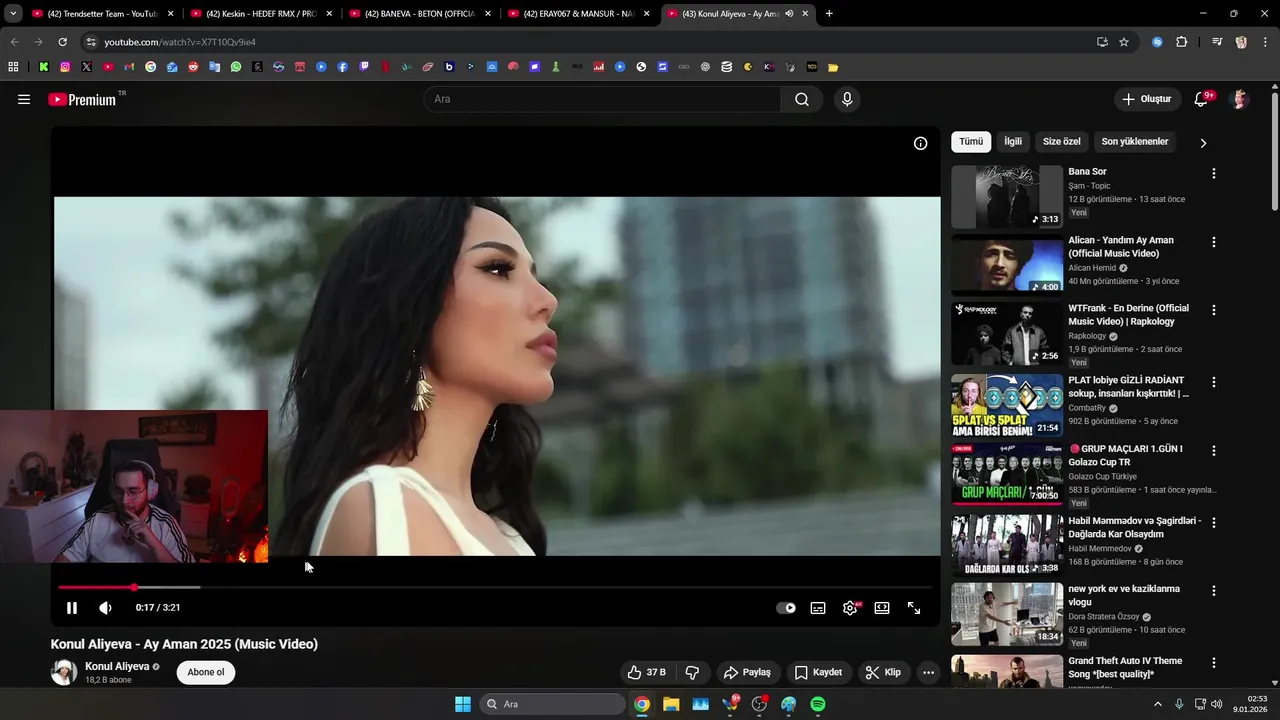The height and width of the screenshot is (720, 1280).
Task: Mute the playing Konul Aliyeva tab
Action: pyautogui.click(x=789, y=14)
